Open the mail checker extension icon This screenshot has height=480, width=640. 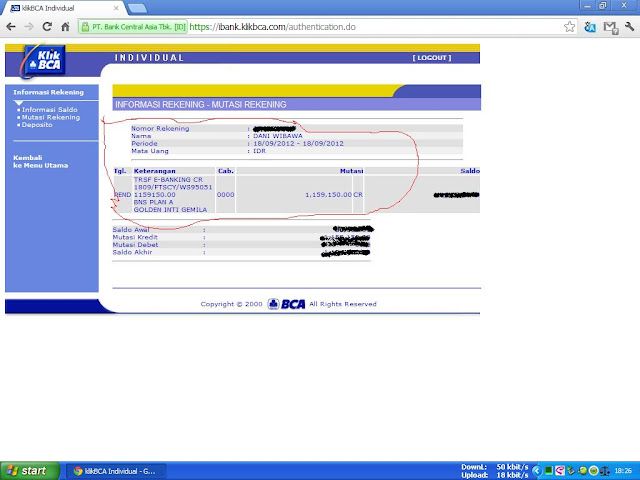(610, 27)
